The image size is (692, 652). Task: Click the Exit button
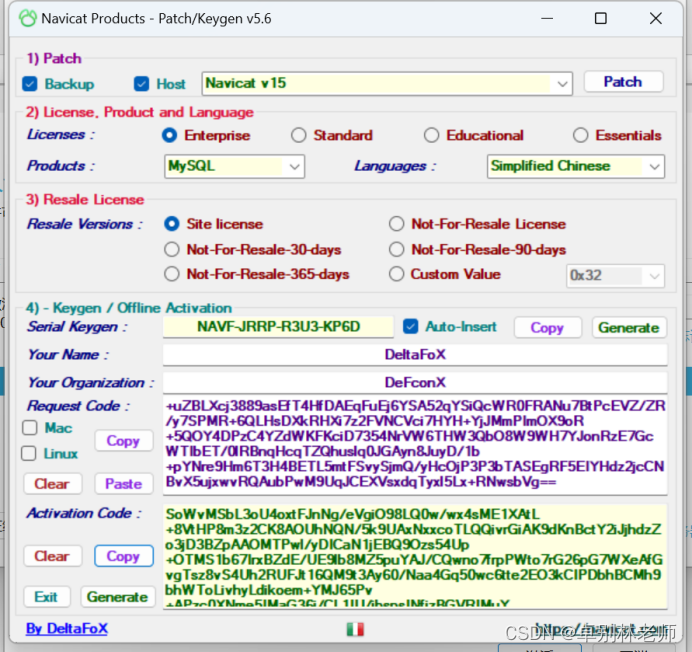coord(47,597)
